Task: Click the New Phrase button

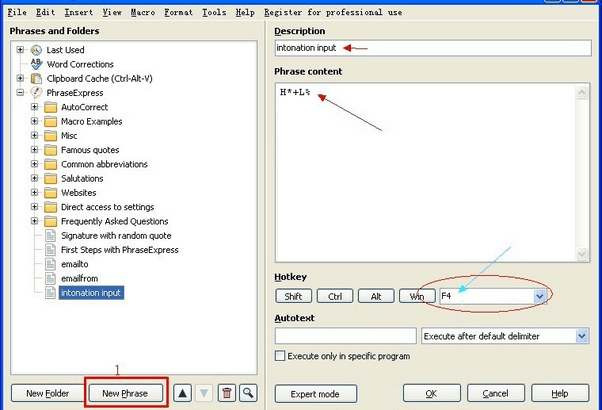Action: [x=125, y=393]
